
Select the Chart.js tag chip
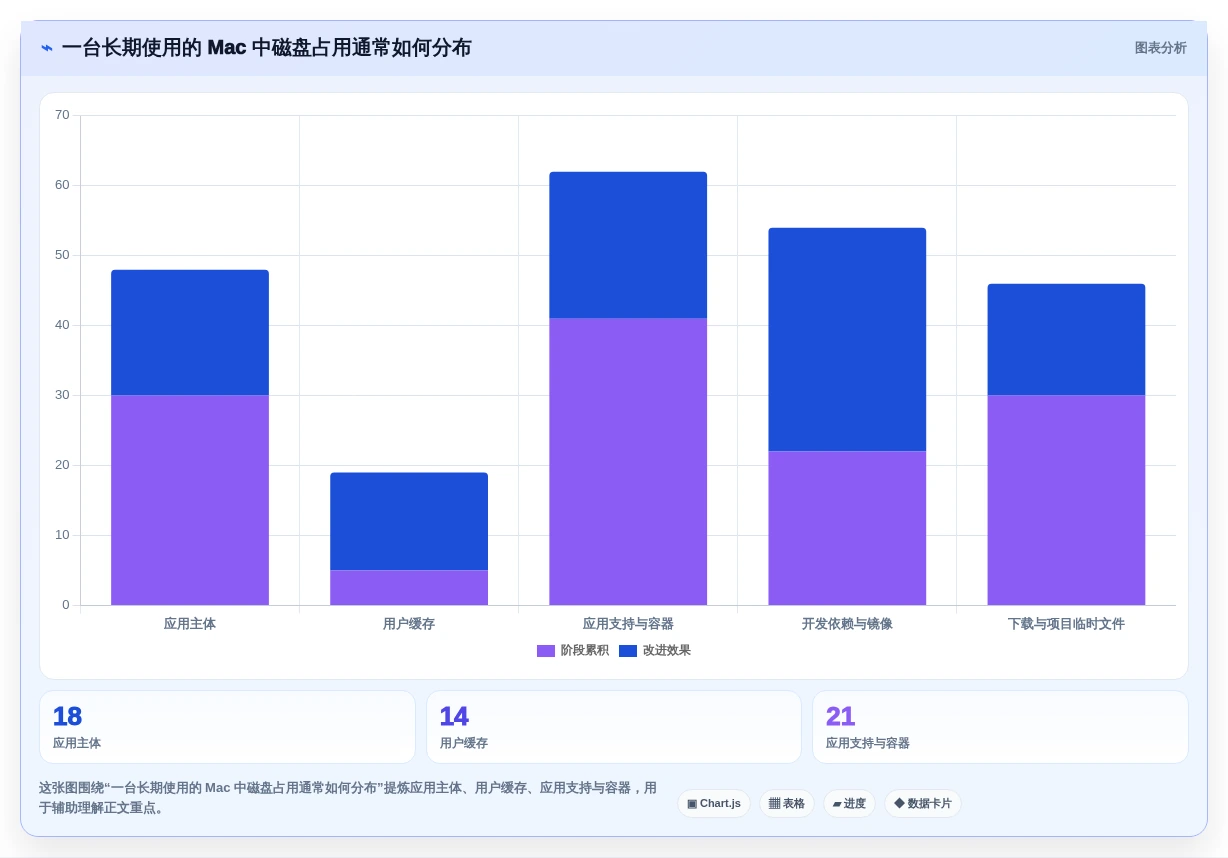pos(714,803)
